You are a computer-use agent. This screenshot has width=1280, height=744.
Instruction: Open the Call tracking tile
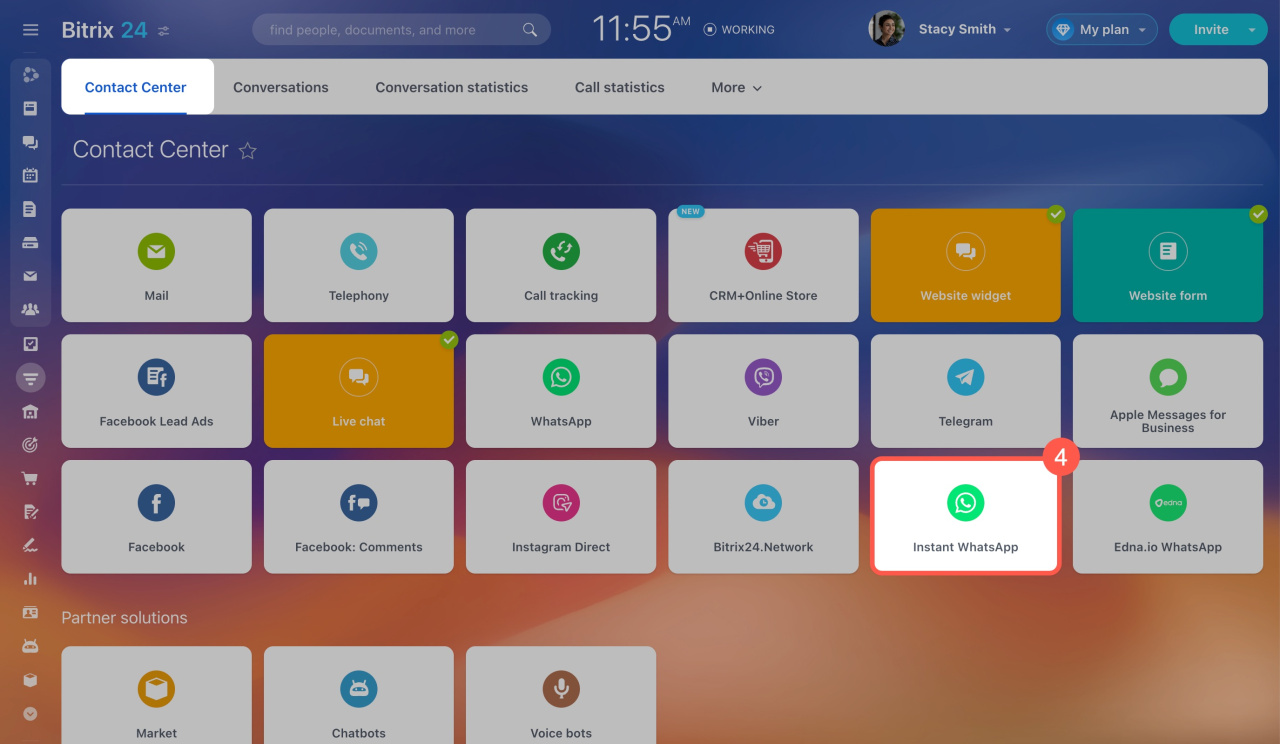(561, 265)
